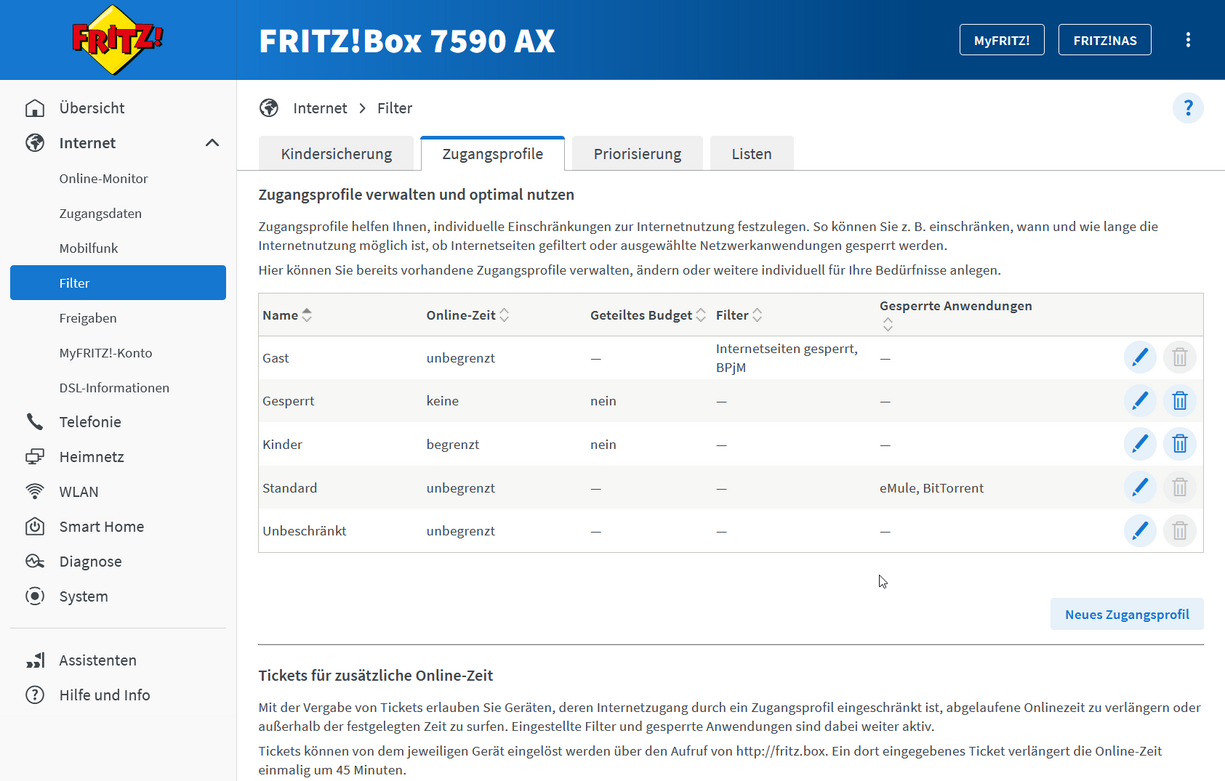
Task: Edit the Standard profile with pencil icon
Action: tap(1140, 488)
